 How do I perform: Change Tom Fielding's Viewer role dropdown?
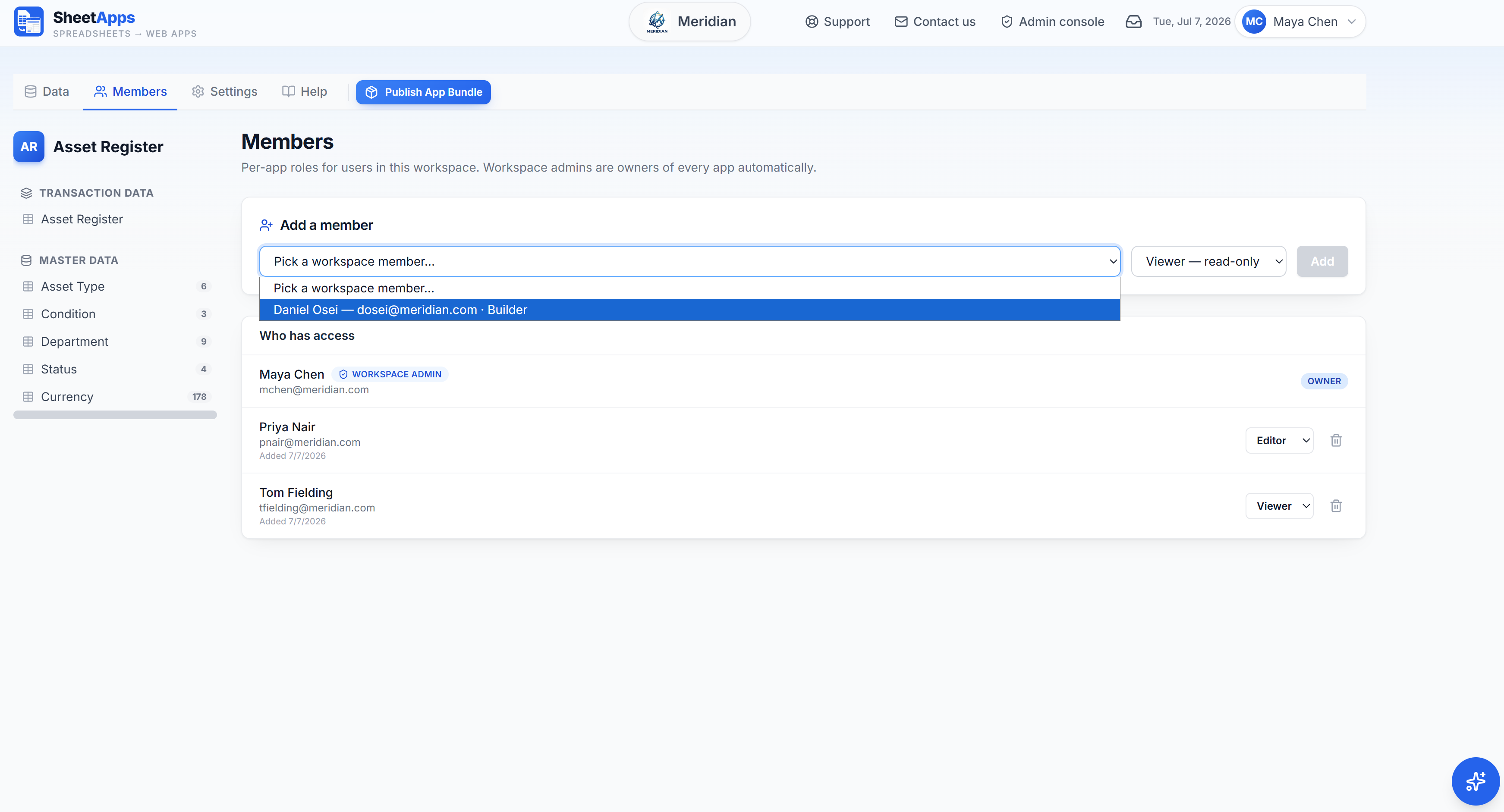1279,505
